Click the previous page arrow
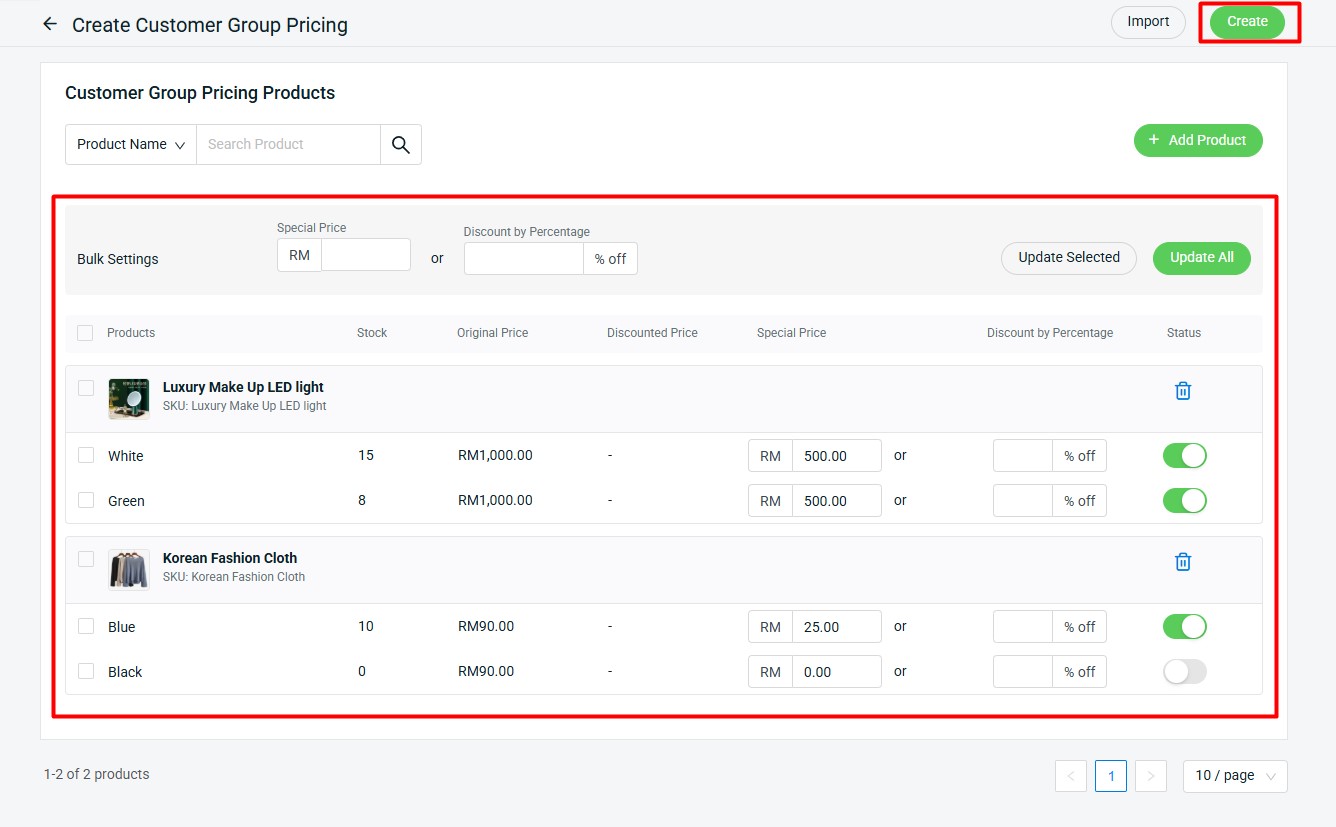The width and height of the screenshot is (1336, 827). [x=1070, y=775]
